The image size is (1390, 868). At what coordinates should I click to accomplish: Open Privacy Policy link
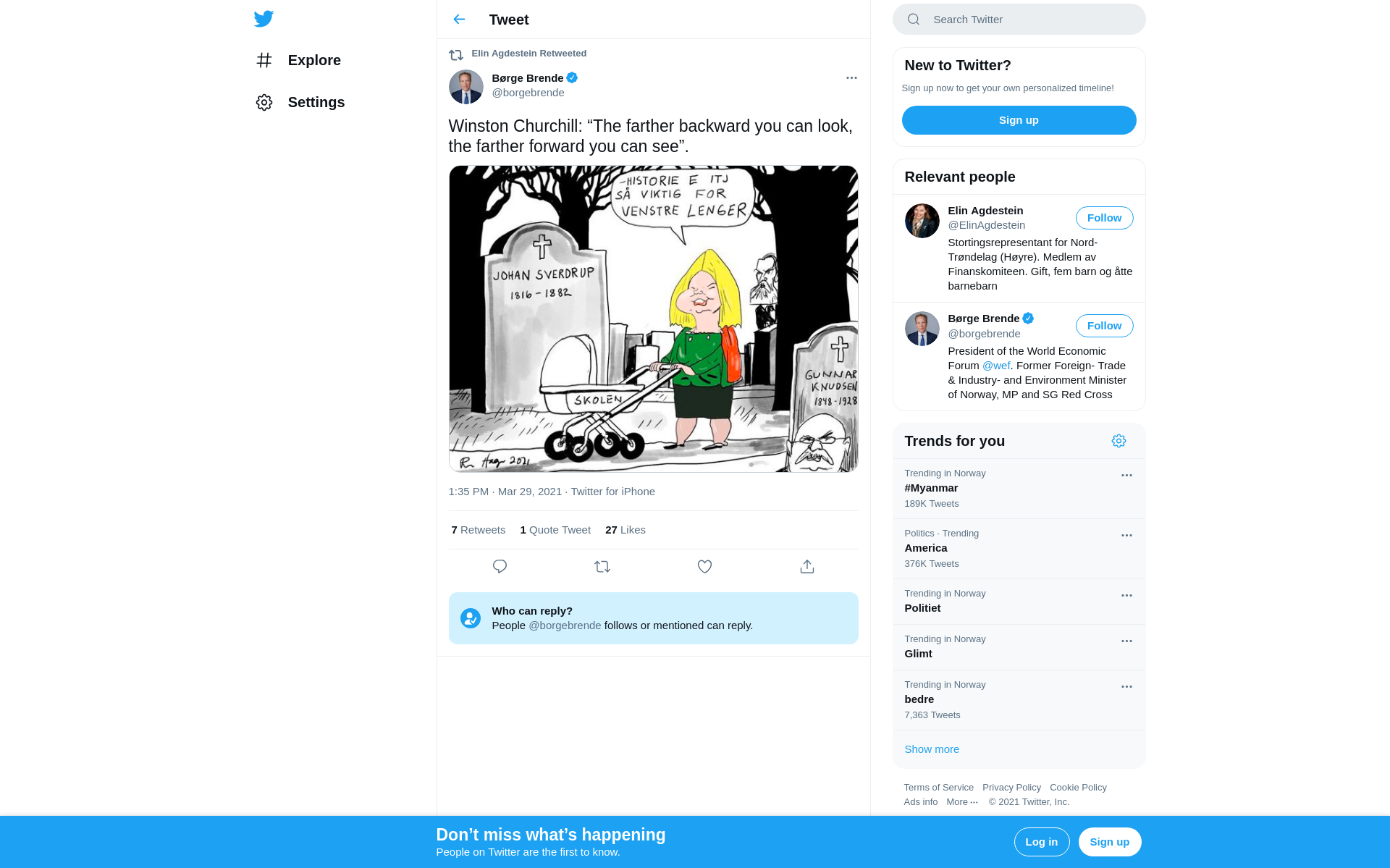click(x=1011, y=788)
